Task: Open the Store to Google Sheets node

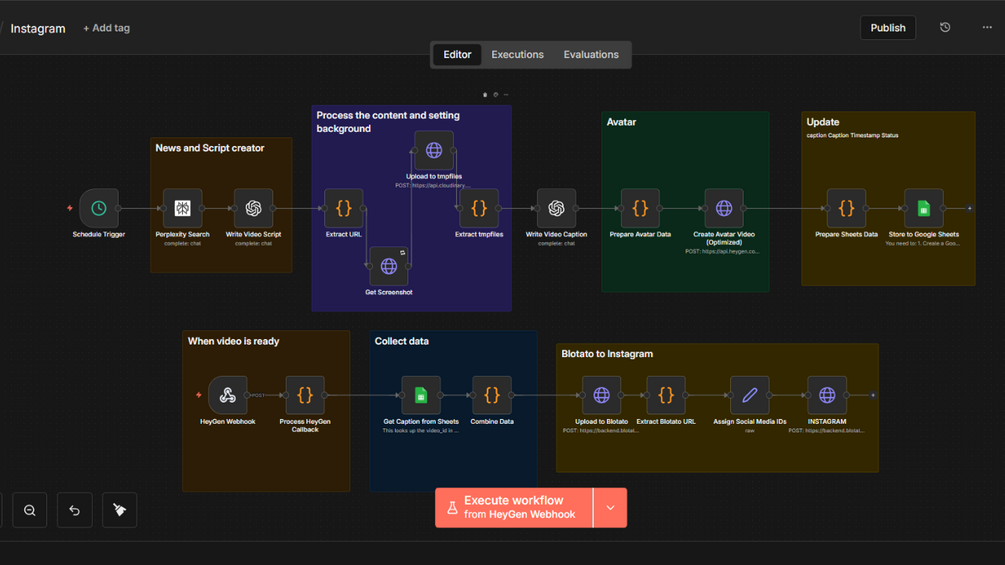Action: tap(924, 208)
